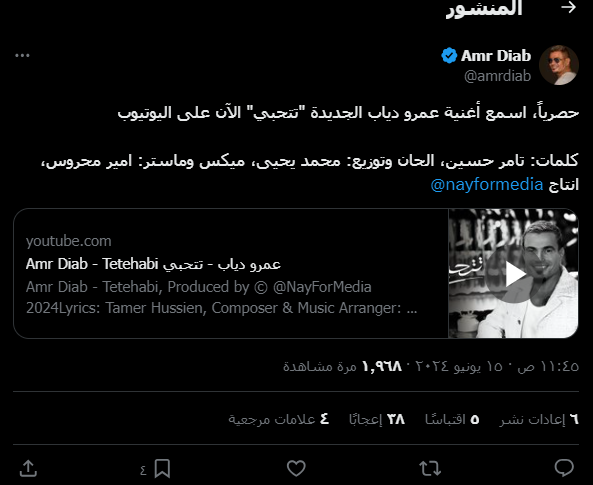Screen dimensions: 593x485
Task: View the ٦ reposts list
Action: 539,419
